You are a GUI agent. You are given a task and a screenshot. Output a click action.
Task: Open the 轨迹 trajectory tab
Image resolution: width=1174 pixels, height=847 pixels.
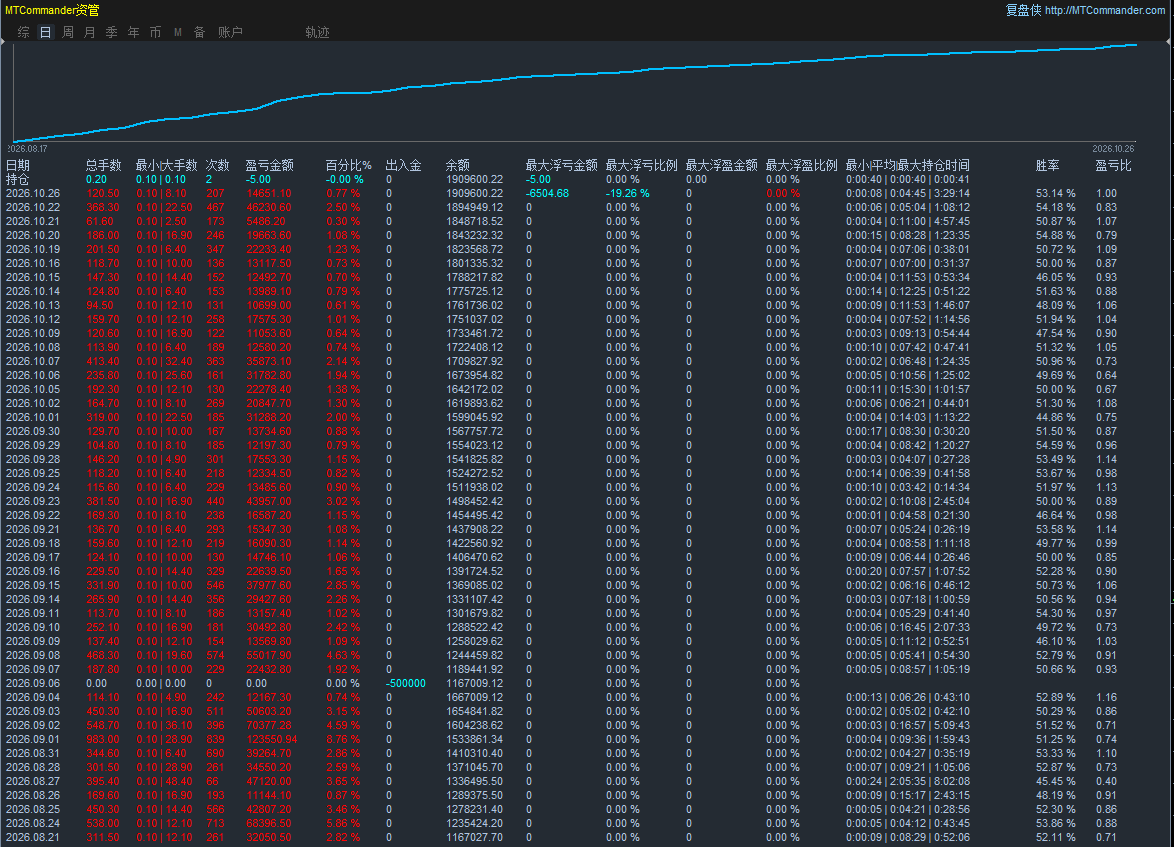click(317, 32)
